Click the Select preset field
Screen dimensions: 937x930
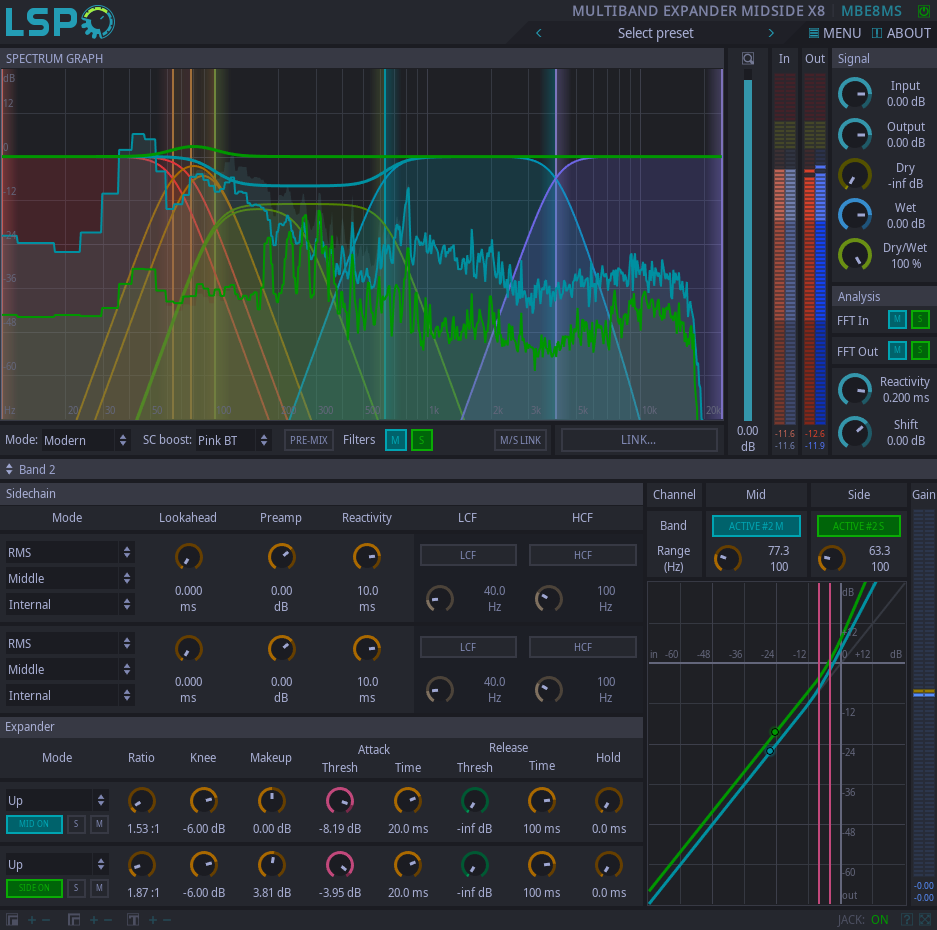pos(655,33)
